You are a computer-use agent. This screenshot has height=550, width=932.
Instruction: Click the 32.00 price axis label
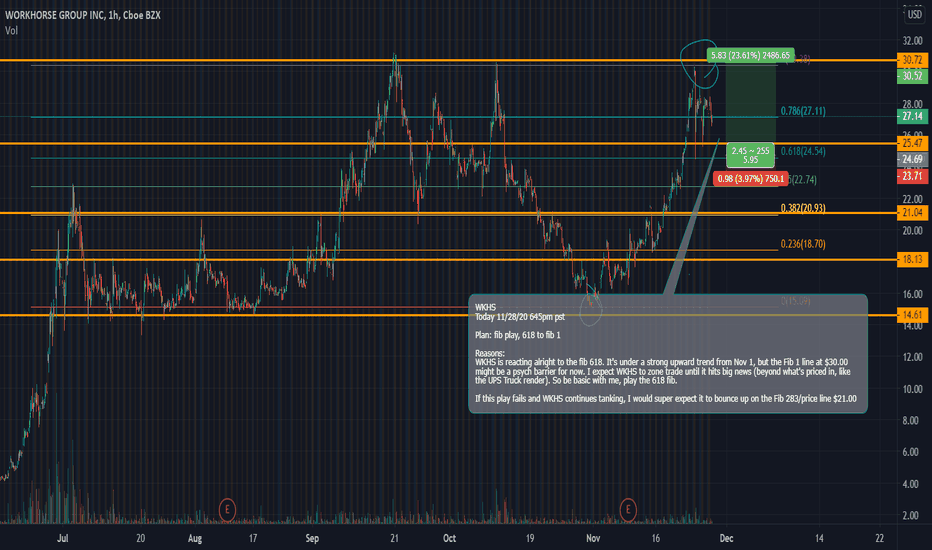pyautogui.click(x=912, y=42)
